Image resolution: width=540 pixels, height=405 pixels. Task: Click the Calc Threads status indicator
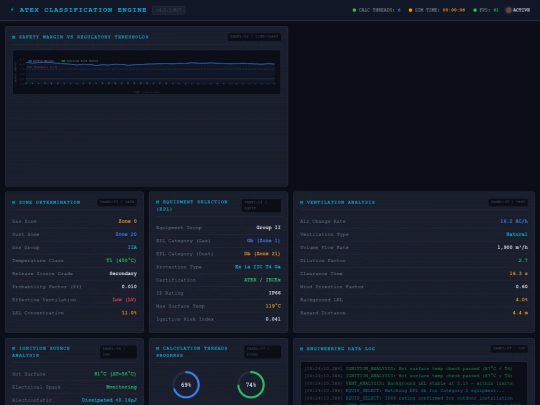click(x=376, y=10)
